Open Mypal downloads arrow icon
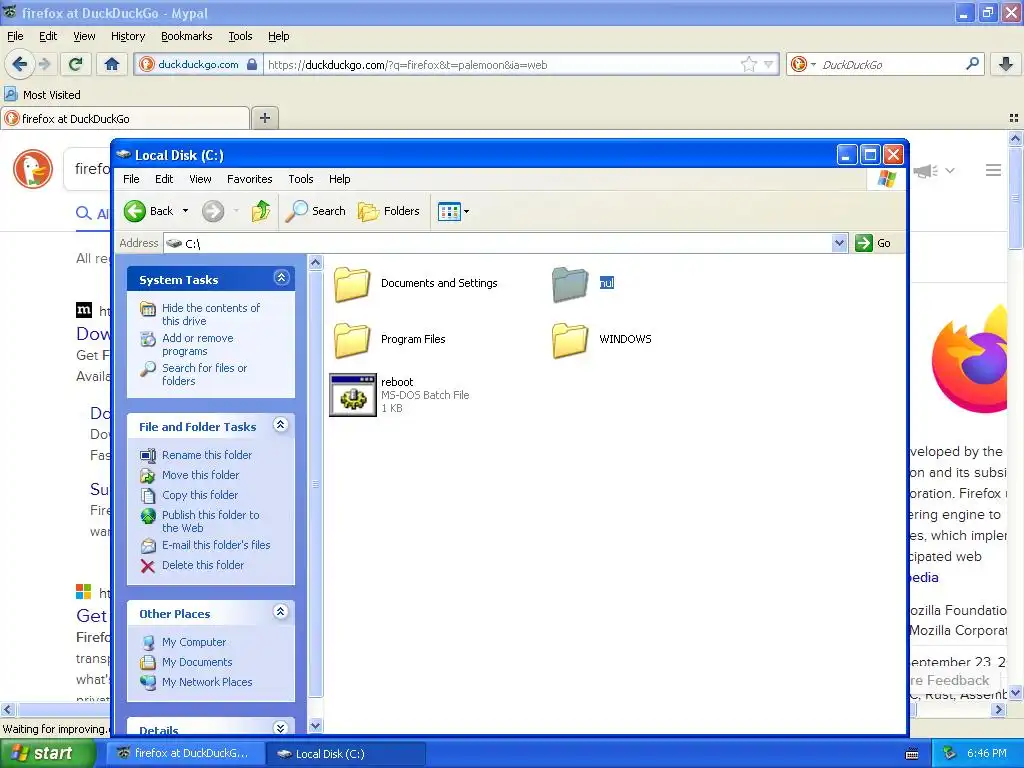 coord(1006,64)
